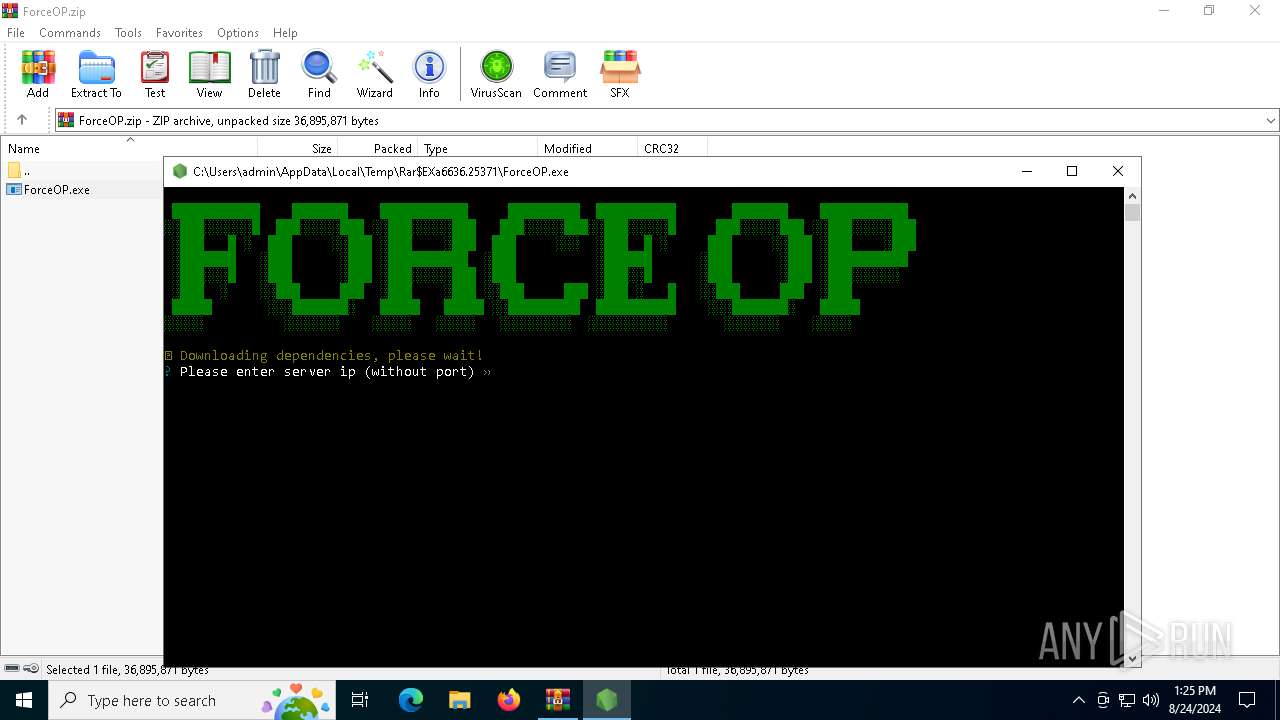1280x720 pixels.
Task: Minimize the ForceOP.exe console window
Action: tap(1026, 171)
